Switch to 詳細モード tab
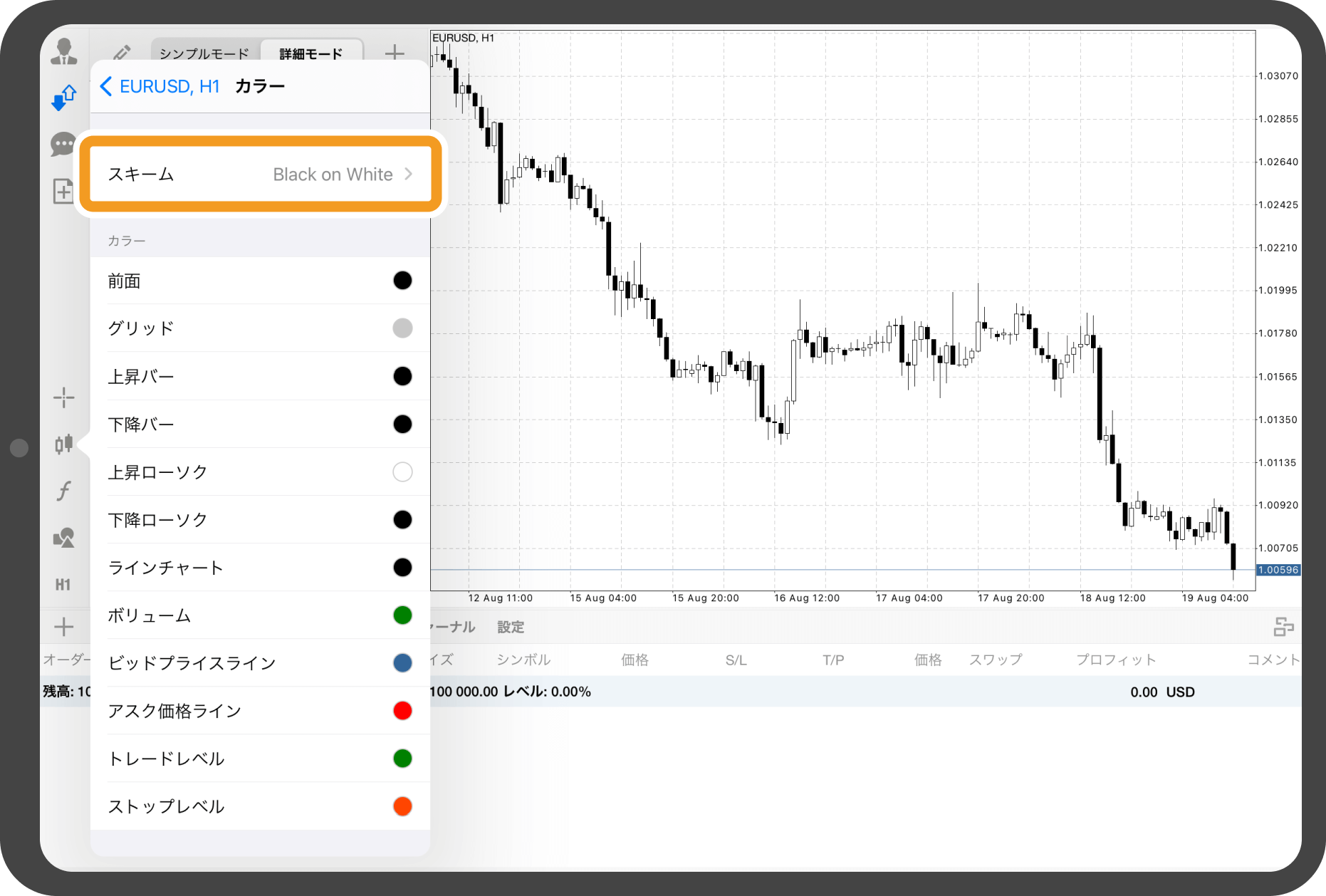 coord(311,53)
